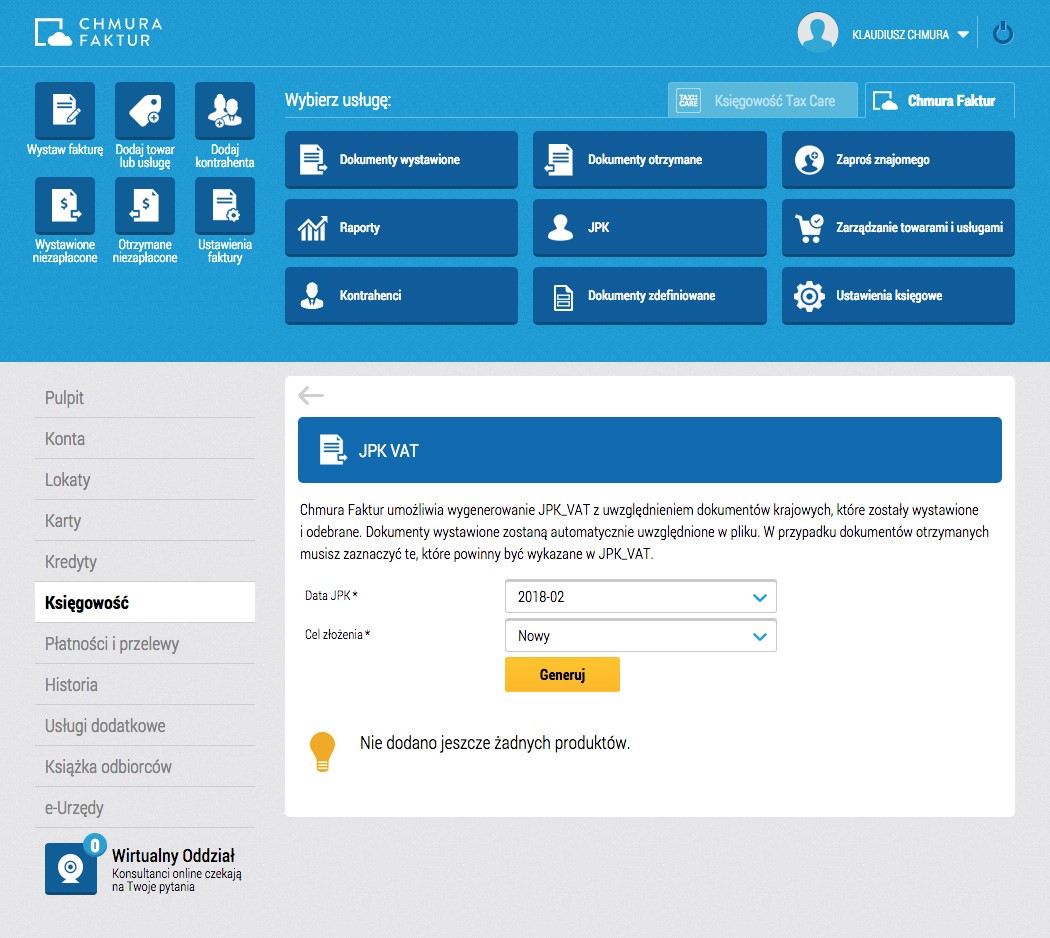Screen dimensions: 1050x938
Task: Select Księgowość in the sidebar
Action: click(x=145, y=602)
